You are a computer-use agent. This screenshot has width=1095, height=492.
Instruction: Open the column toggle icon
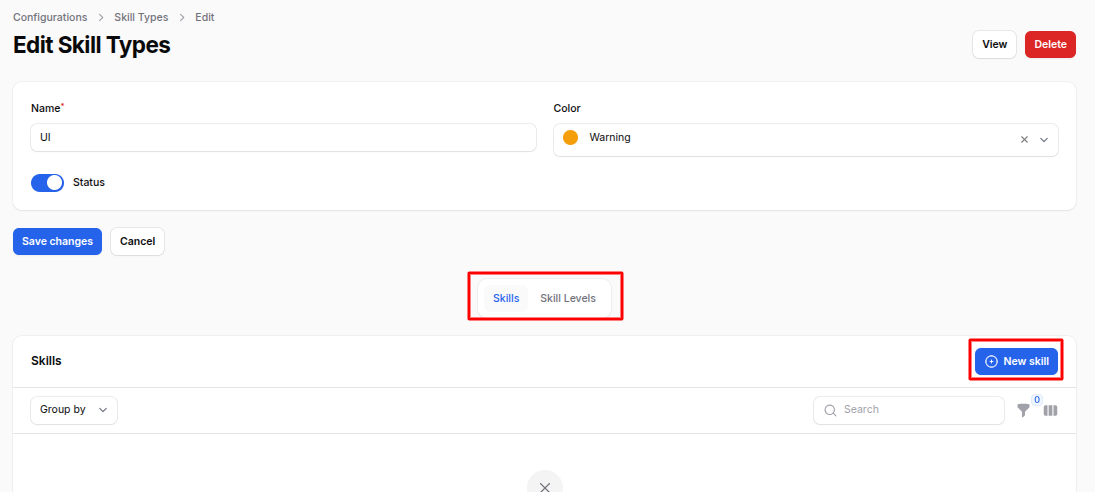1050,411
